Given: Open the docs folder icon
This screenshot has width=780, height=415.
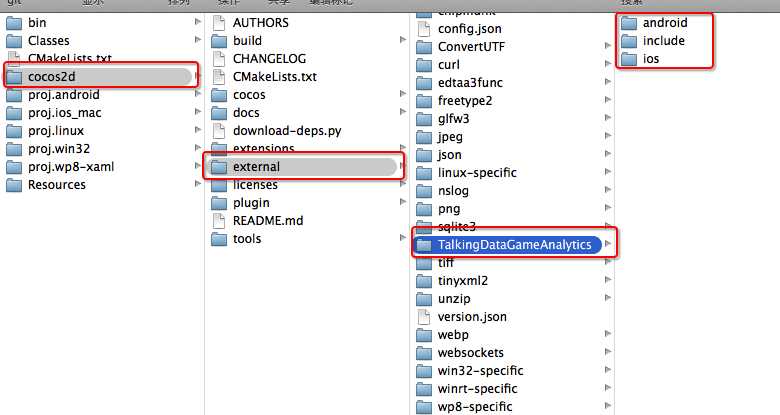Looking at the screenshot, I should click(x=219, y=113).
